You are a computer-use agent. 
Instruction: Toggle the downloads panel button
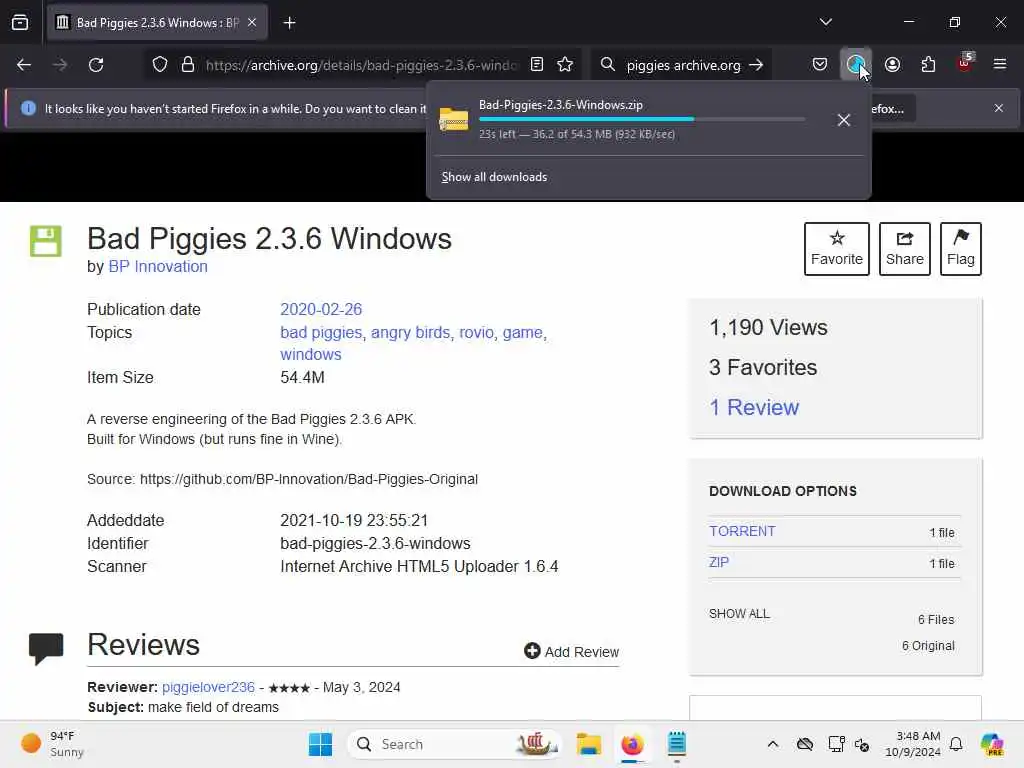point(856,64)
